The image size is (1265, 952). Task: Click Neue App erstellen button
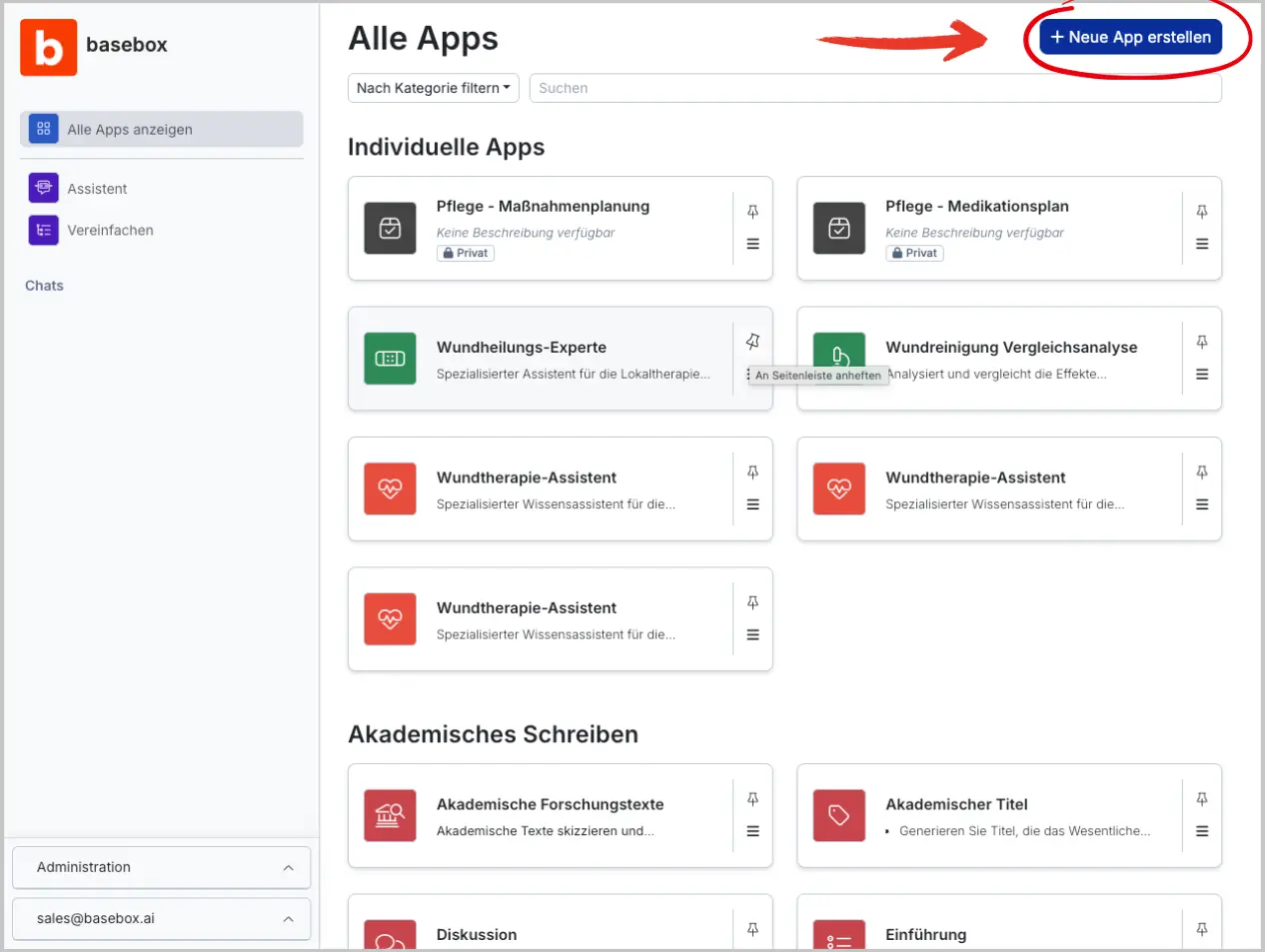click(x=1130, y=37)
